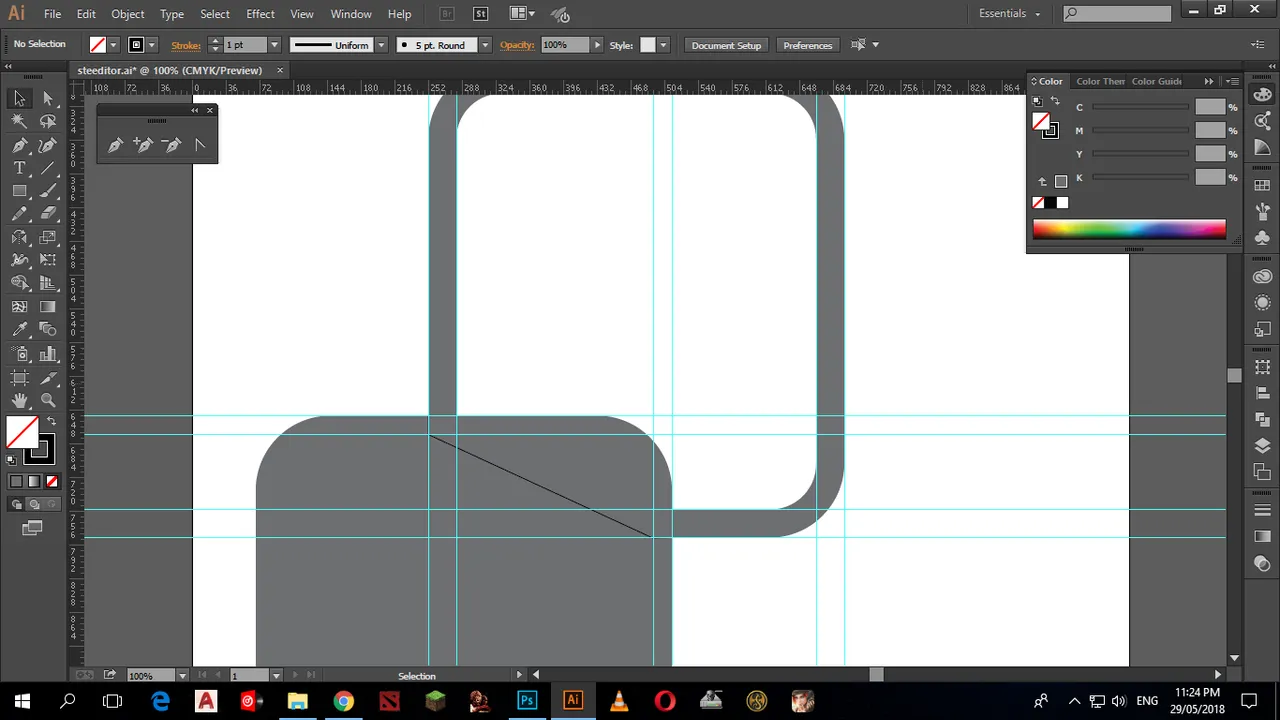Viewport: 1280px width, 720px height.
Task: Click the Opacity label link
Action: coord(517,45)
